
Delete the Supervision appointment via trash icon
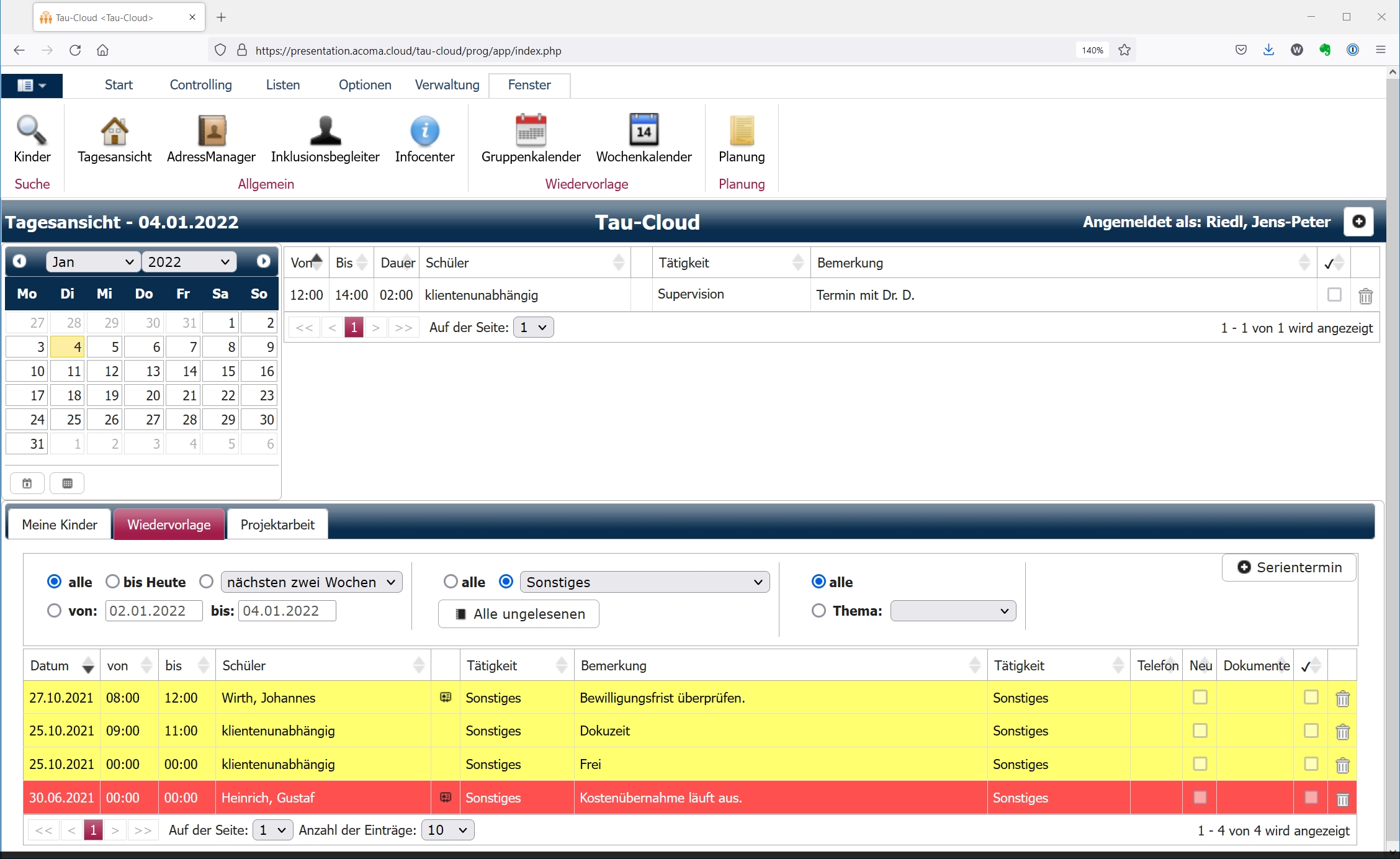(1365, 296)
